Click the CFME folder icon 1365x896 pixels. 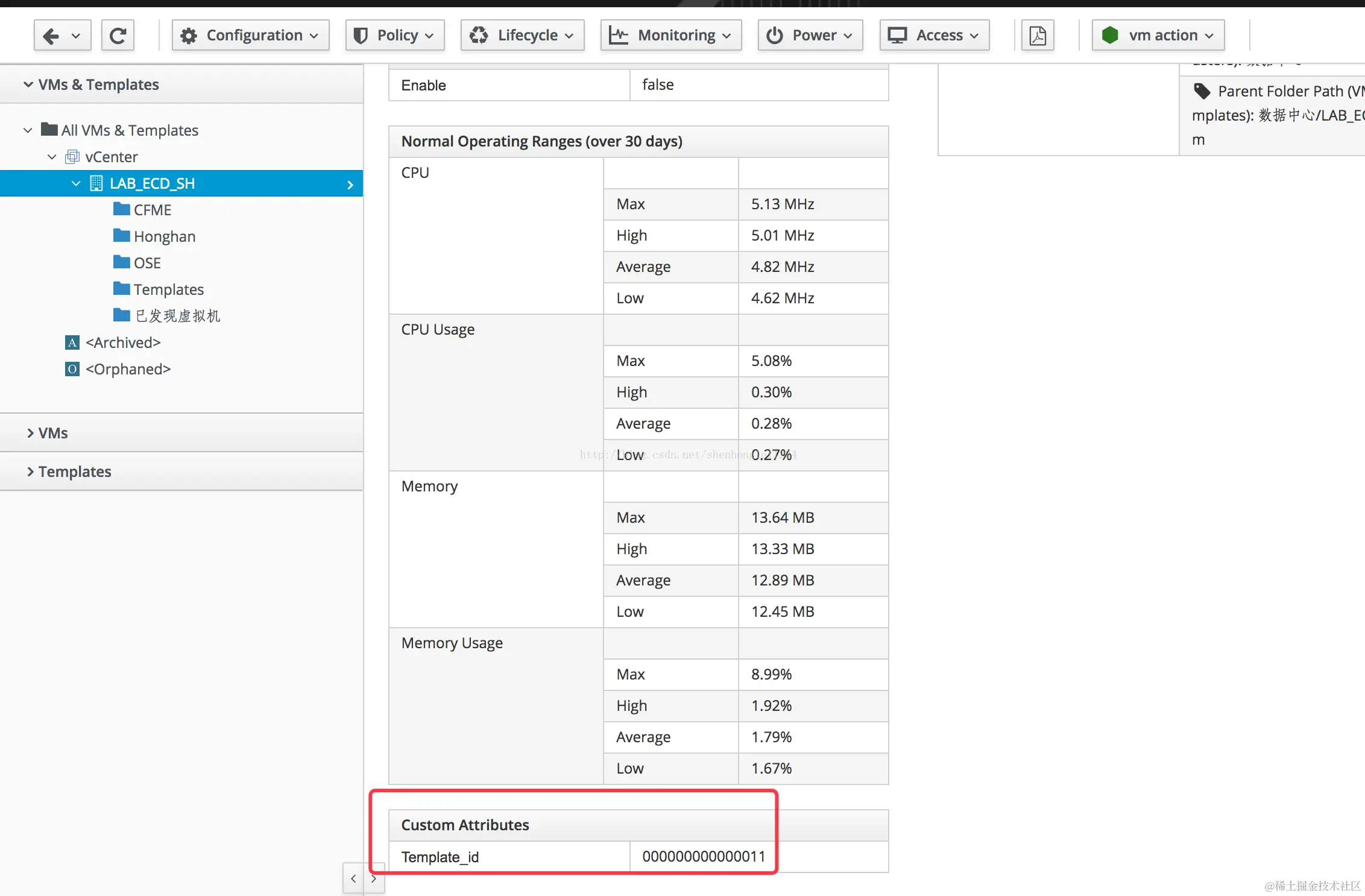pyautogui.click(x=121, y=209)
